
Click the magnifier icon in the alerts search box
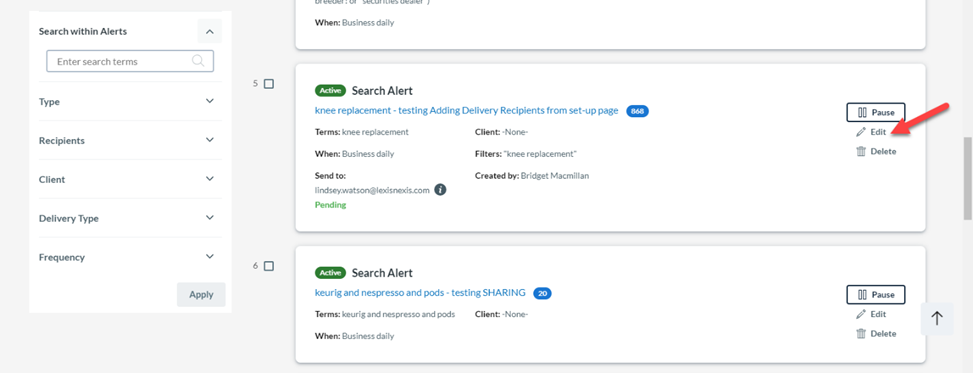click(x=198, y=61)
